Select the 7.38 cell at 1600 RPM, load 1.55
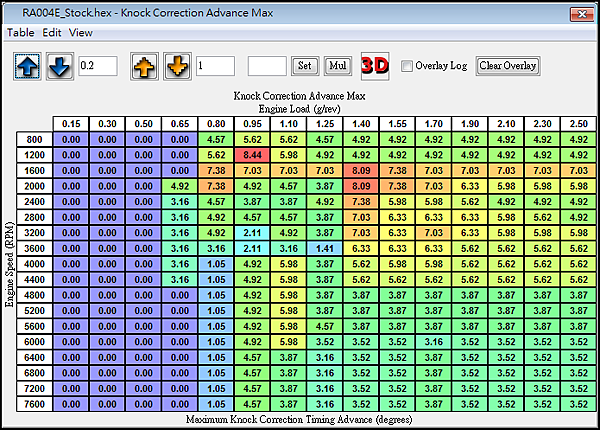The image size is (600, 430). (x=398, y=171)
